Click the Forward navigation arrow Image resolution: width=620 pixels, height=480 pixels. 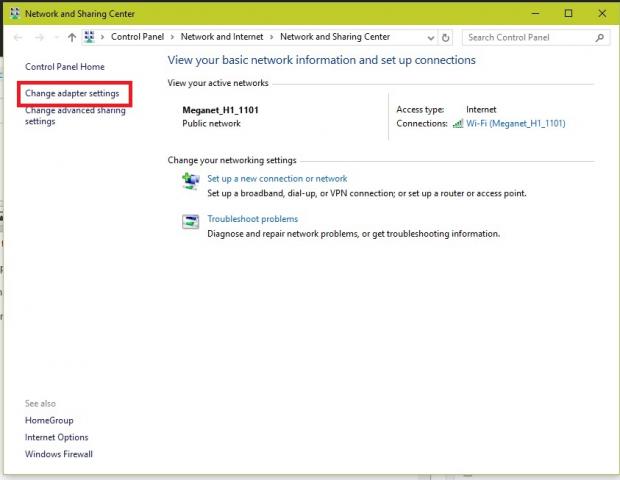[40, 38]
